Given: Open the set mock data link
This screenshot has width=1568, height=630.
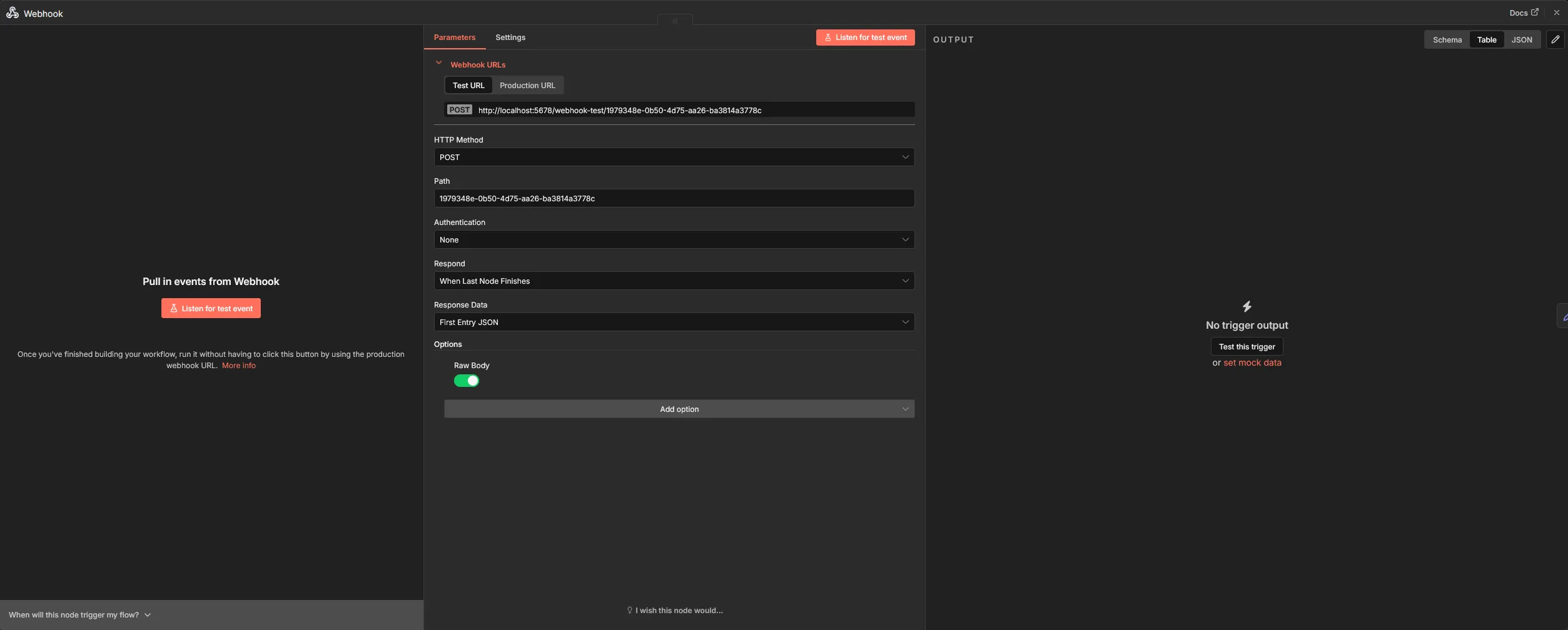Looking at the screenshot, I should 1252,362.
